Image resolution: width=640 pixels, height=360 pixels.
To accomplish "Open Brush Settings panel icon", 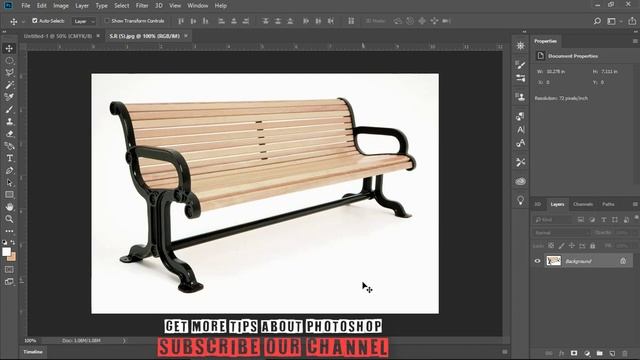I will point(520,64).
